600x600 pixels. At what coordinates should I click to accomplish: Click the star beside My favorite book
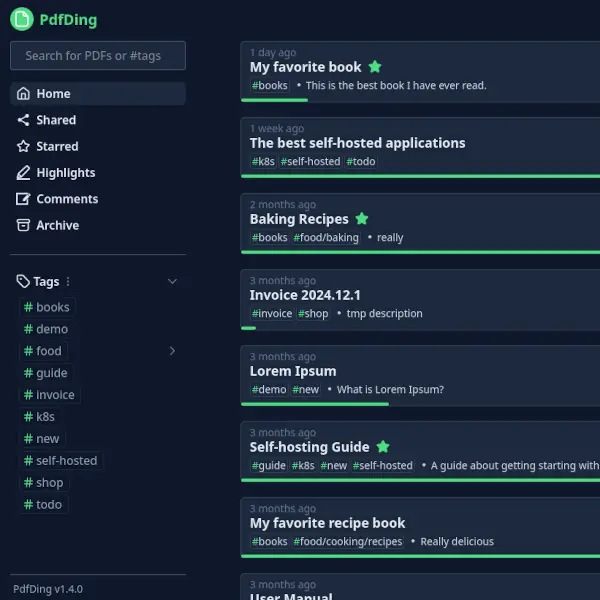[x=375, y=67]
